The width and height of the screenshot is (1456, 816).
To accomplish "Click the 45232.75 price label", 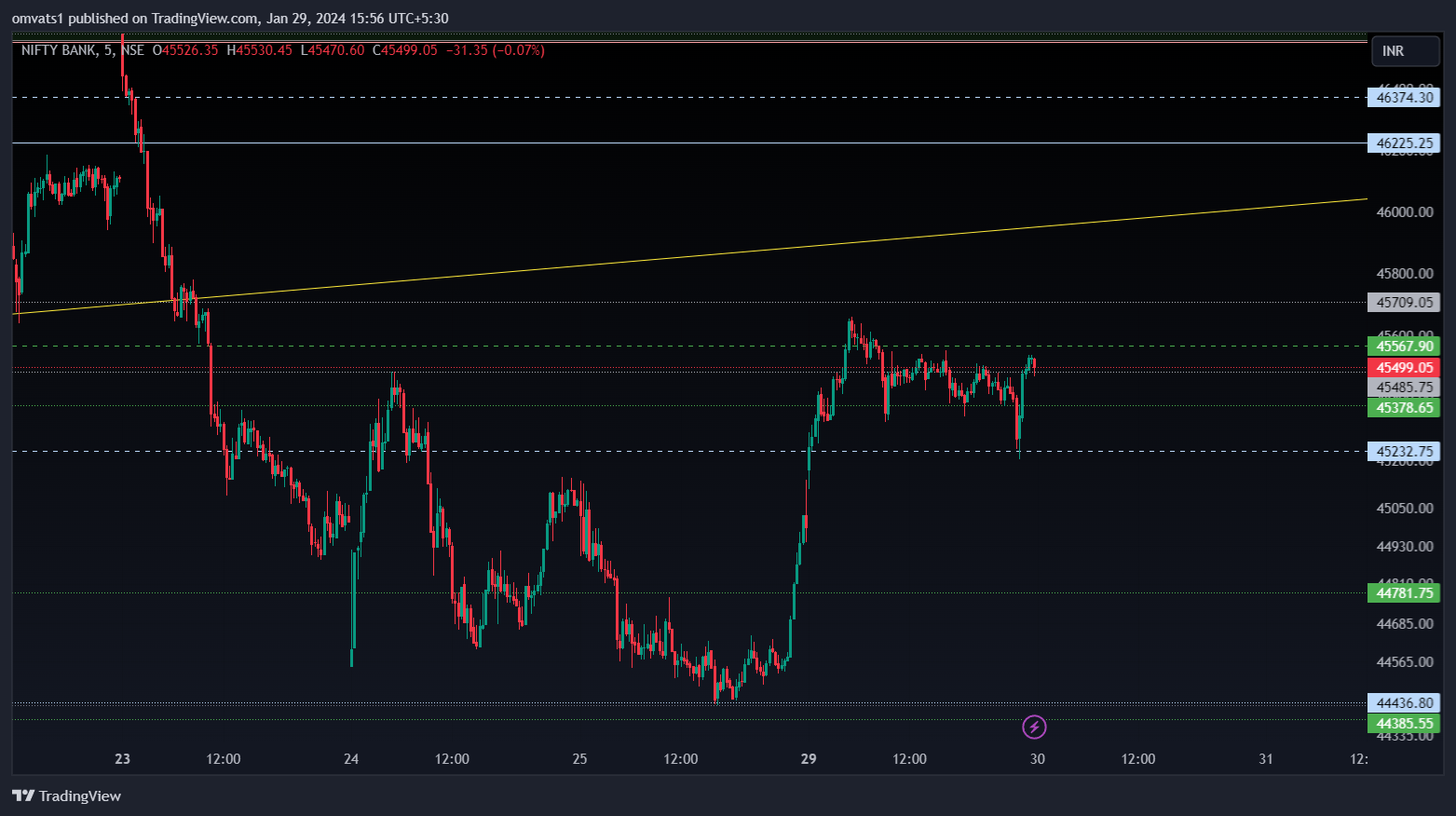I will coord(1403,452).
